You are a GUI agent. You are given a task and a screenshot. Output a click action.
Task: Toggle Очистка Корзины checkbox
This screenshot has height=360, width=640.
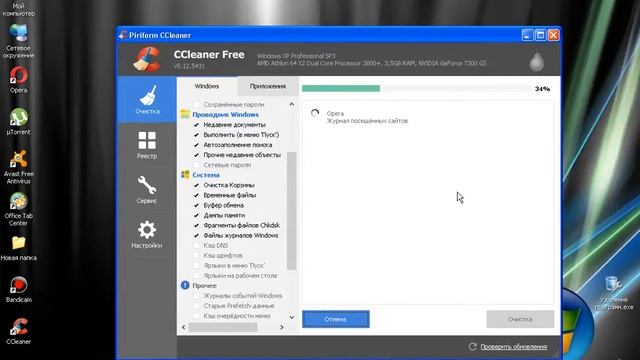[x=196, y=185]
